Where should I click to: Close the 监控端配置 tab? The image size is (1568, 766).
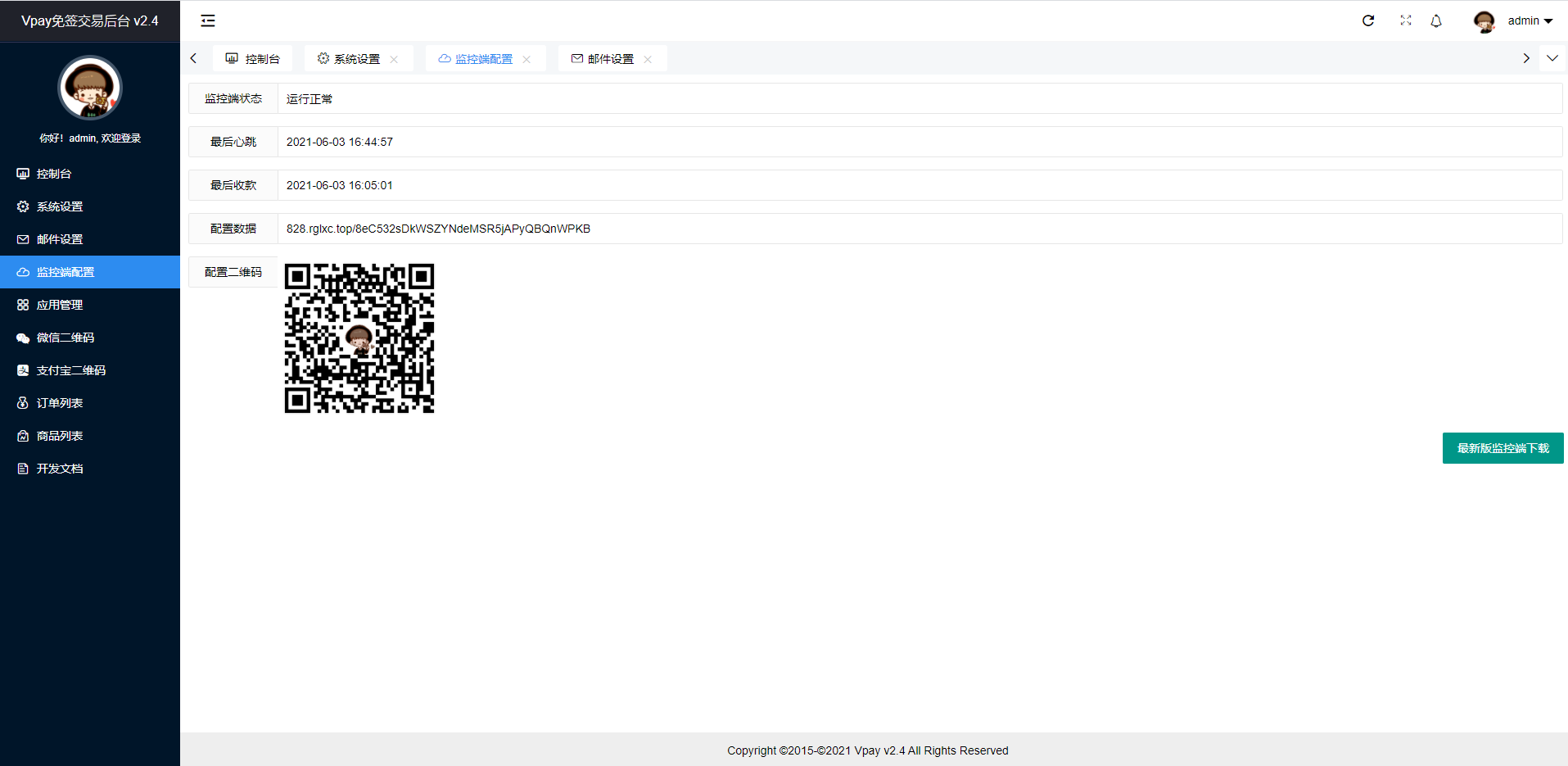click(526, 59)
